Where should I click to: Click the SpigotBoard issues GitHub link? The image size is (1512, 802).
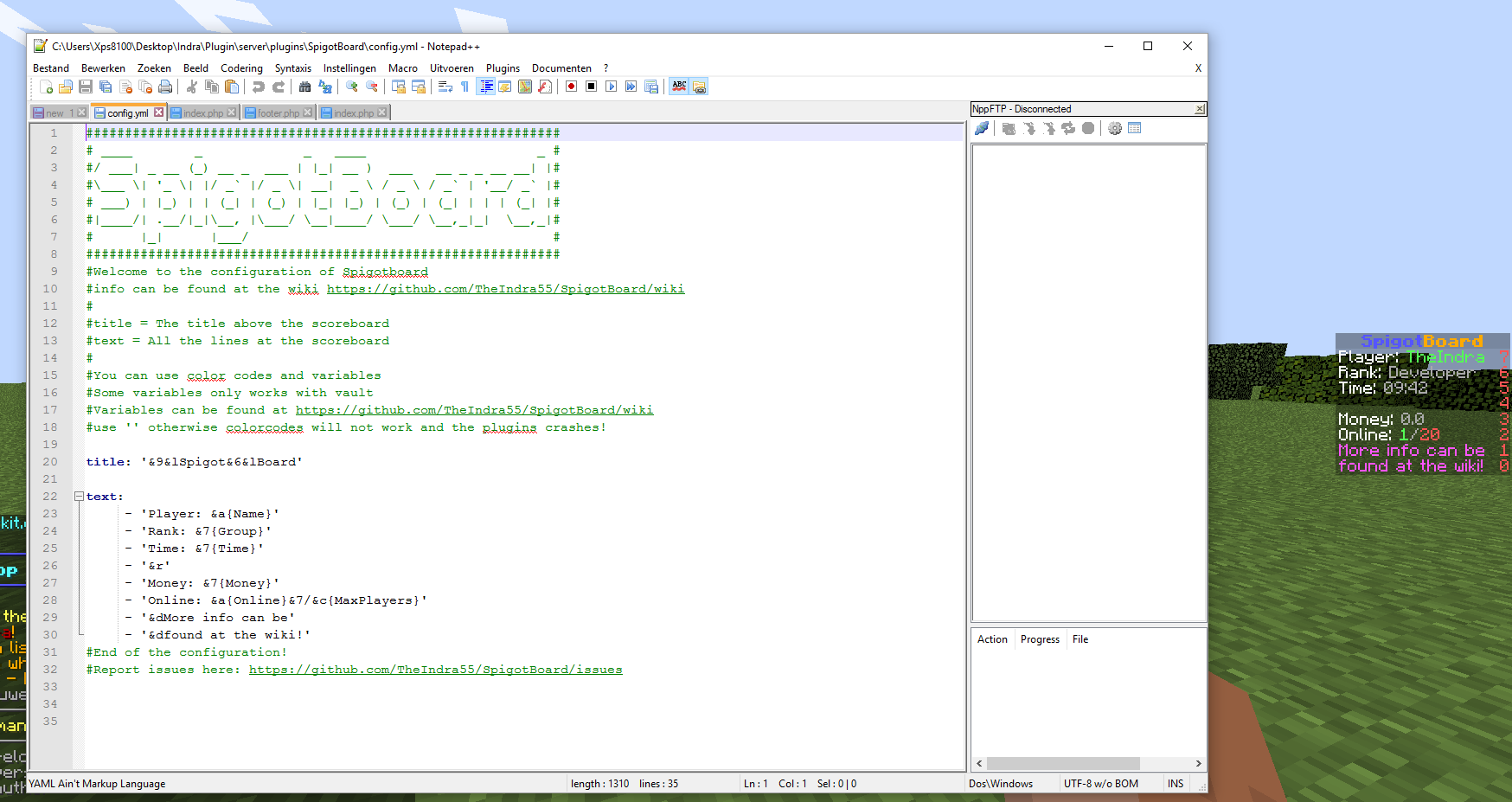435,670
